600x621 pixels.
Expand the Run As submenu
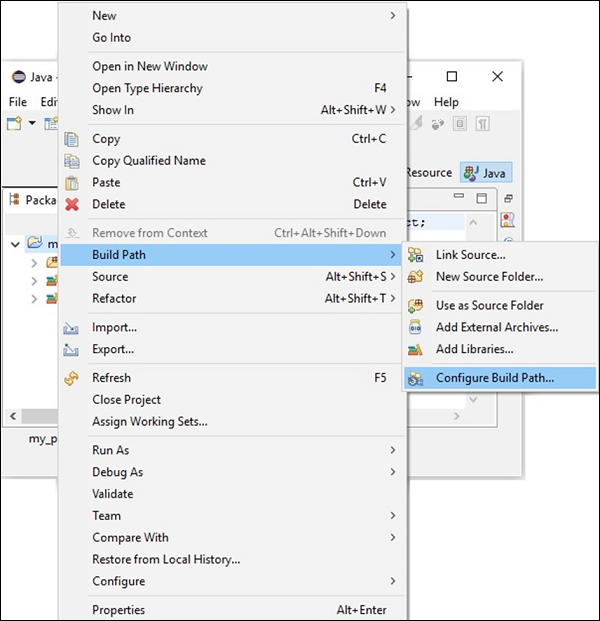coord(393,450)
